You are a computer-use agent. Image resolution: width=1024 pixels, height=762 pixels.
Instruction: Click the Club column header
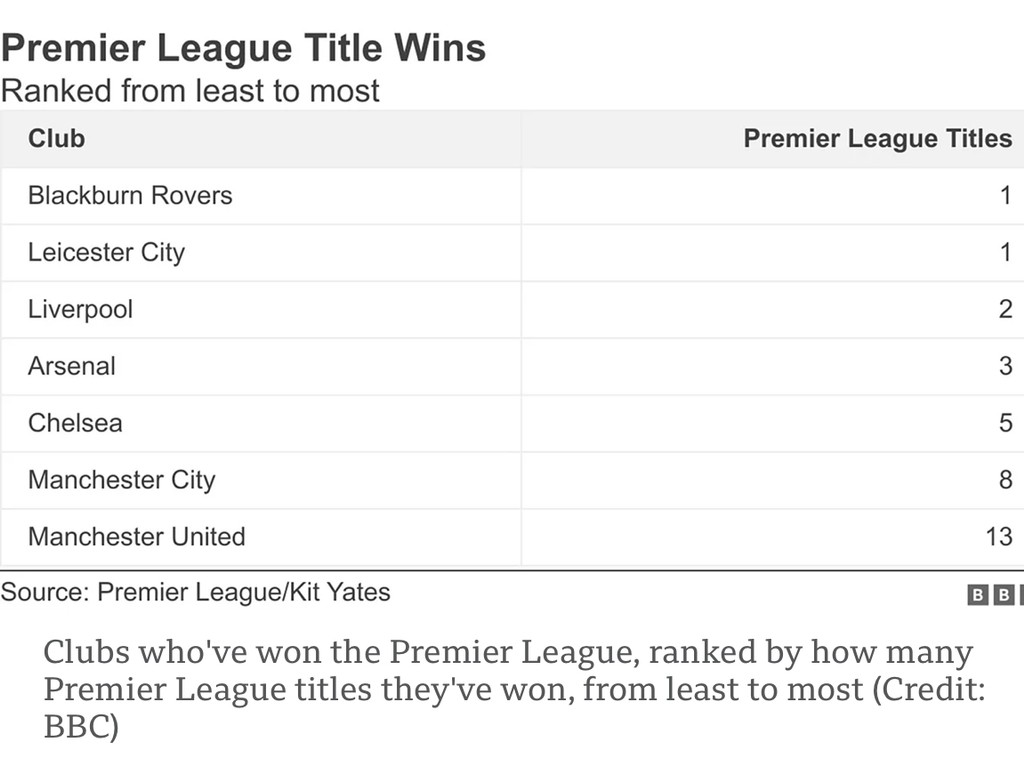click(x=56, y=138)
